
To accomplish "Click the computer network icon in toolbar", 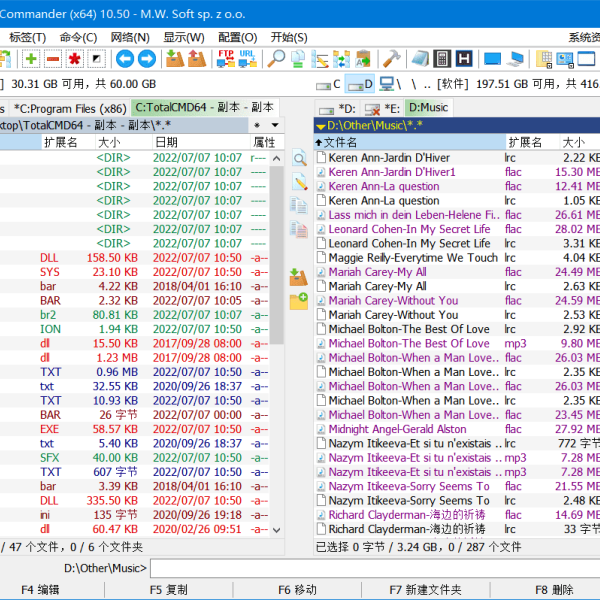I will click(x=515, y=59).
